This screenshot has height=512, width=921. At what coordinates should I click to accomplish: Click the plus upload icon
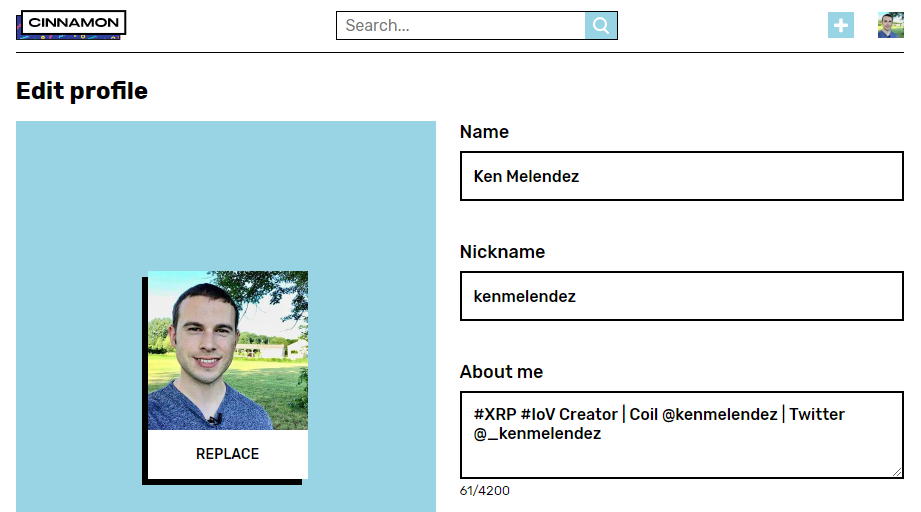841,25
